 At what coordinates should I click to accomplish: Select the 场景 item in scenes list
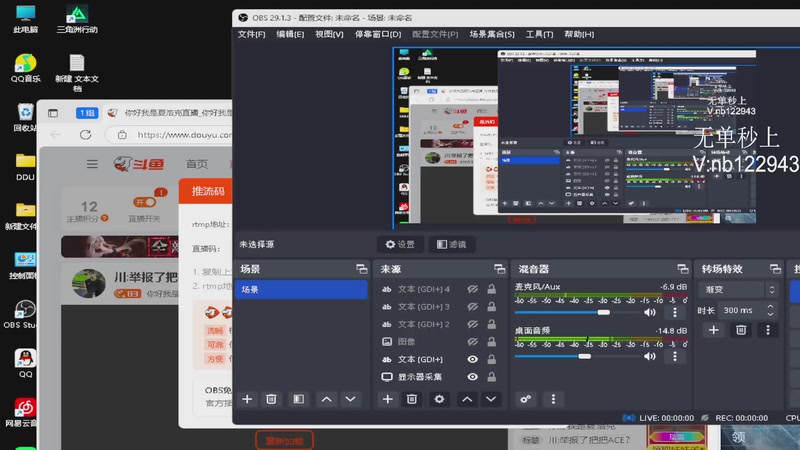point(301,289)
